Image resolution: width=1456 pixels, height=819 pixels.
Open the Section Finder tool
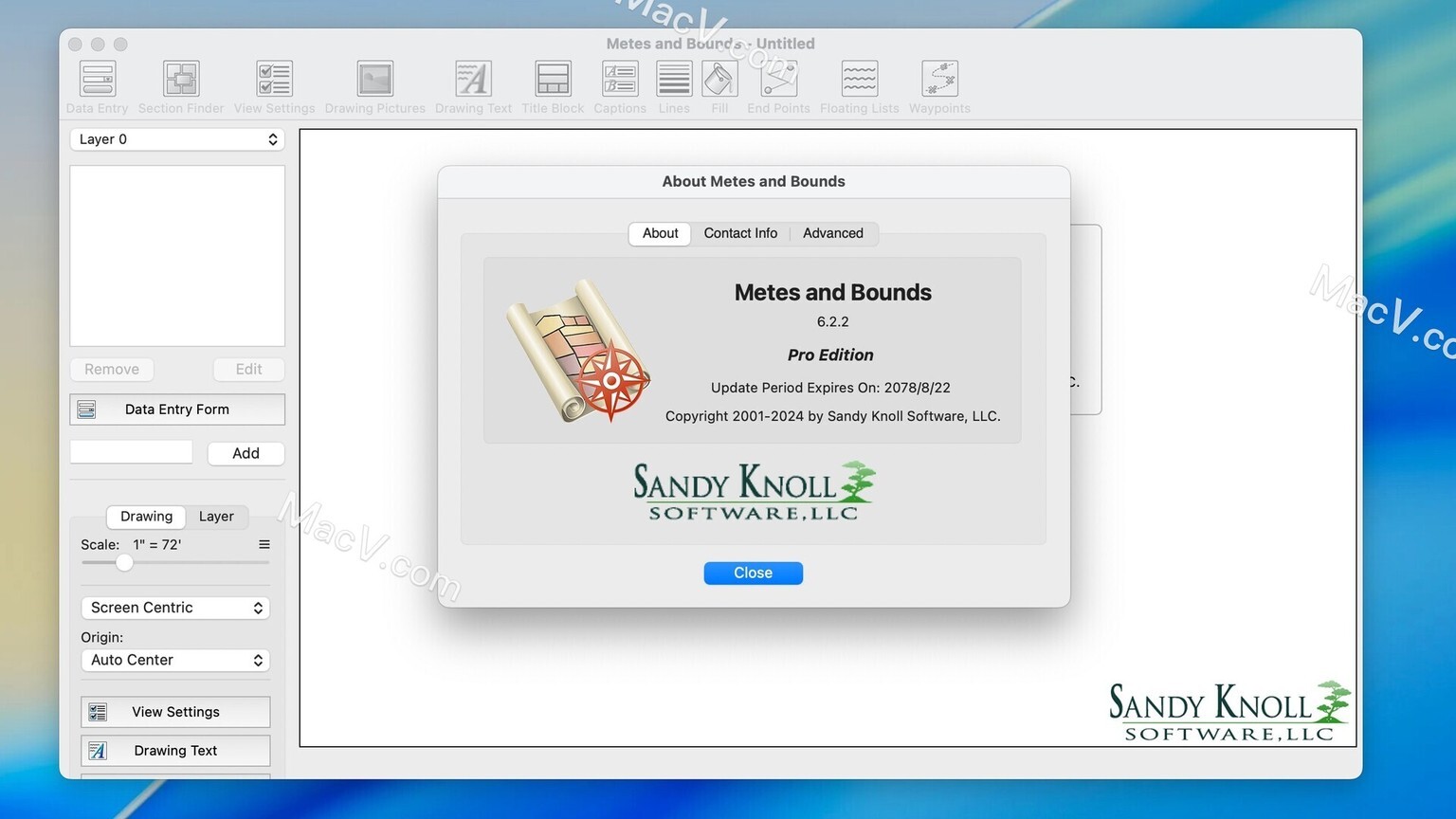pos(181,79)
